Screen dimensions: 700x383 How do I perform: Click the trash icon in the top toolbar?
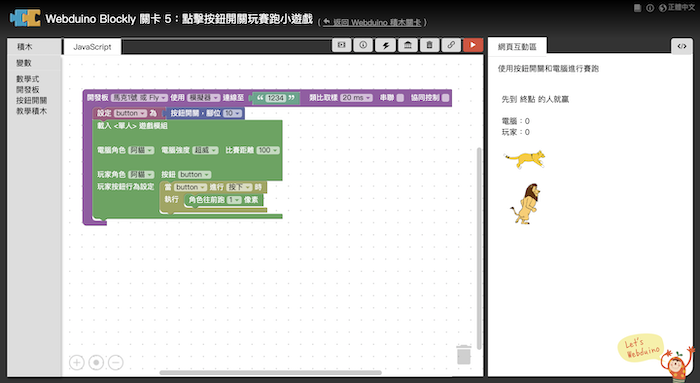click(429, 45)
